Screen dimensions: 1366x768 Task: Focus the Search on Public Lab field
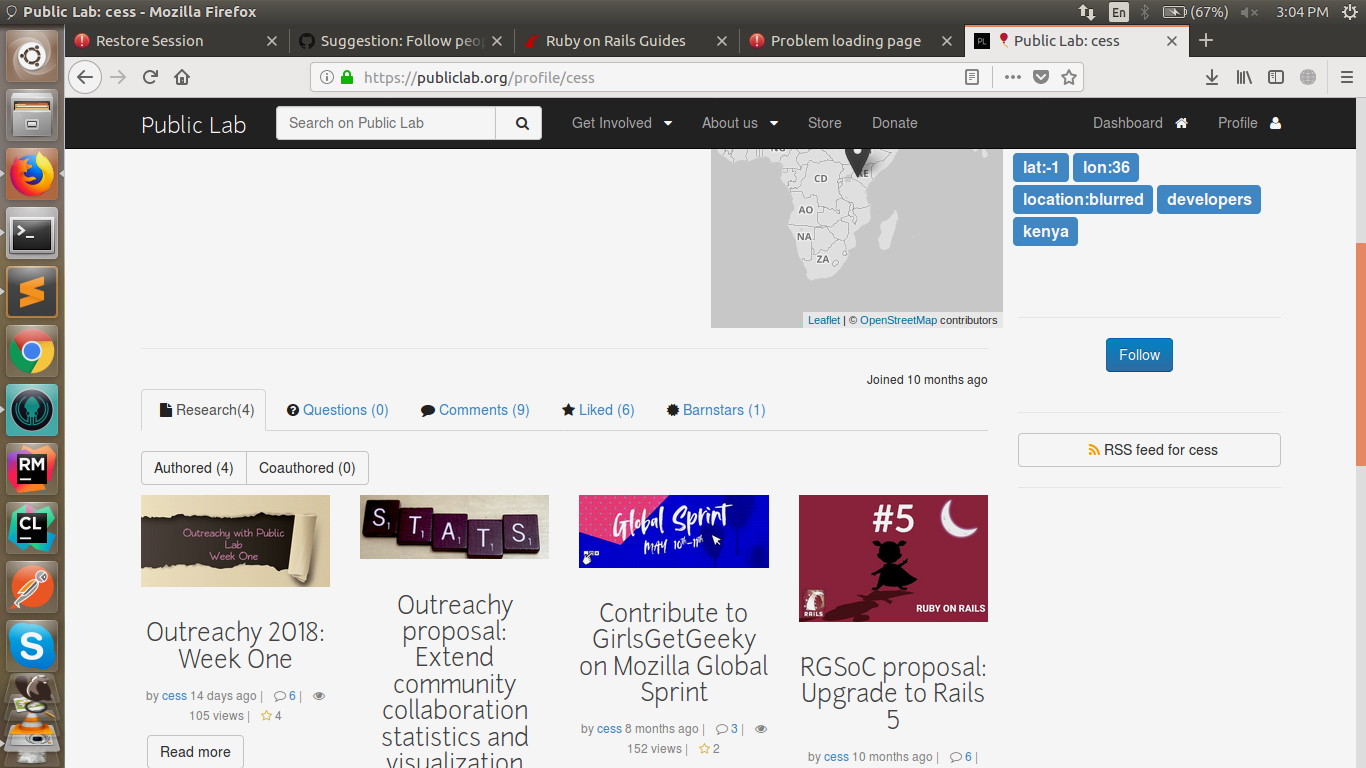tap(386, 123)
